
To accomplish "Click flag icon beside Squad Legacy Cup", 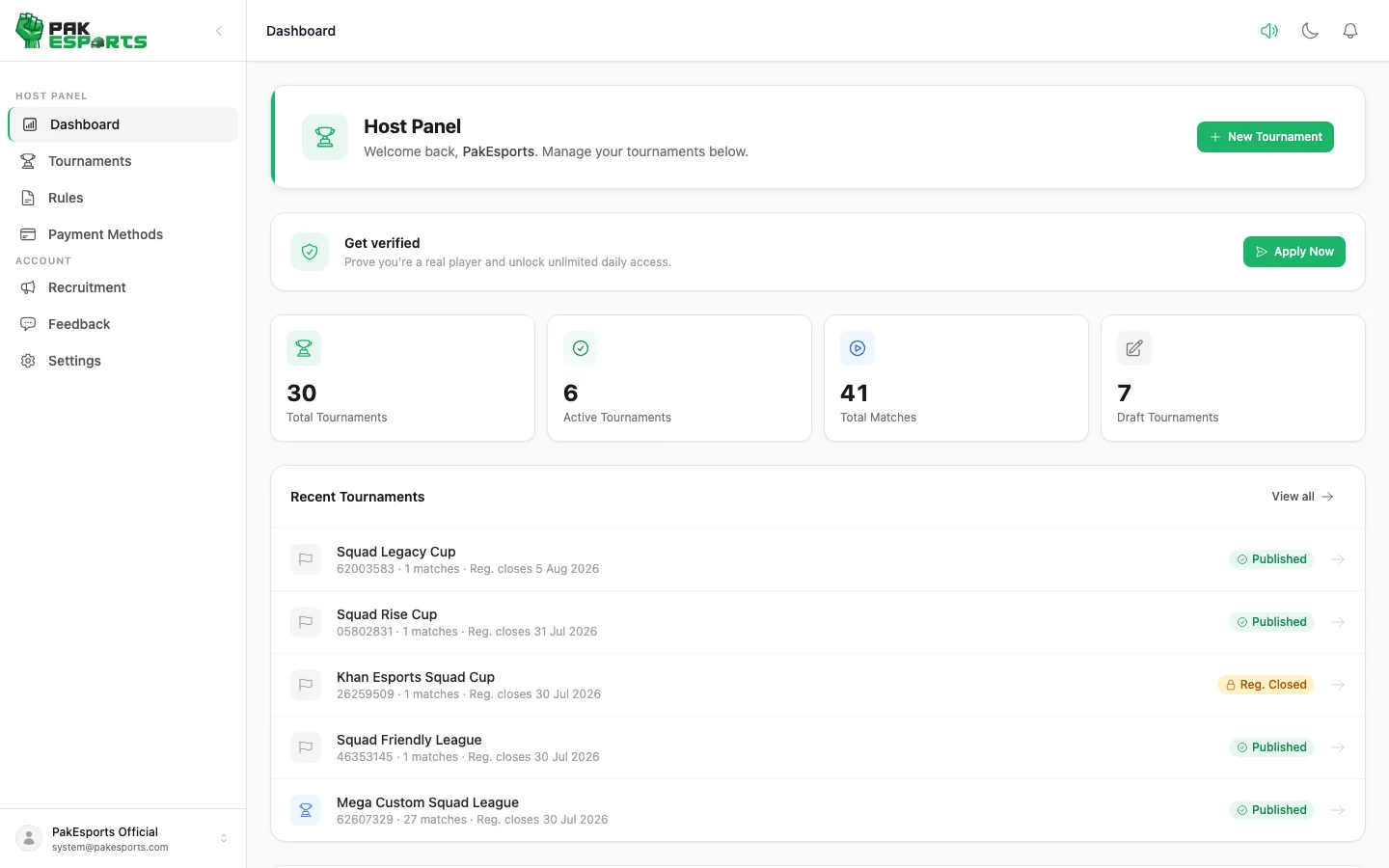I will tap(306, 559).
